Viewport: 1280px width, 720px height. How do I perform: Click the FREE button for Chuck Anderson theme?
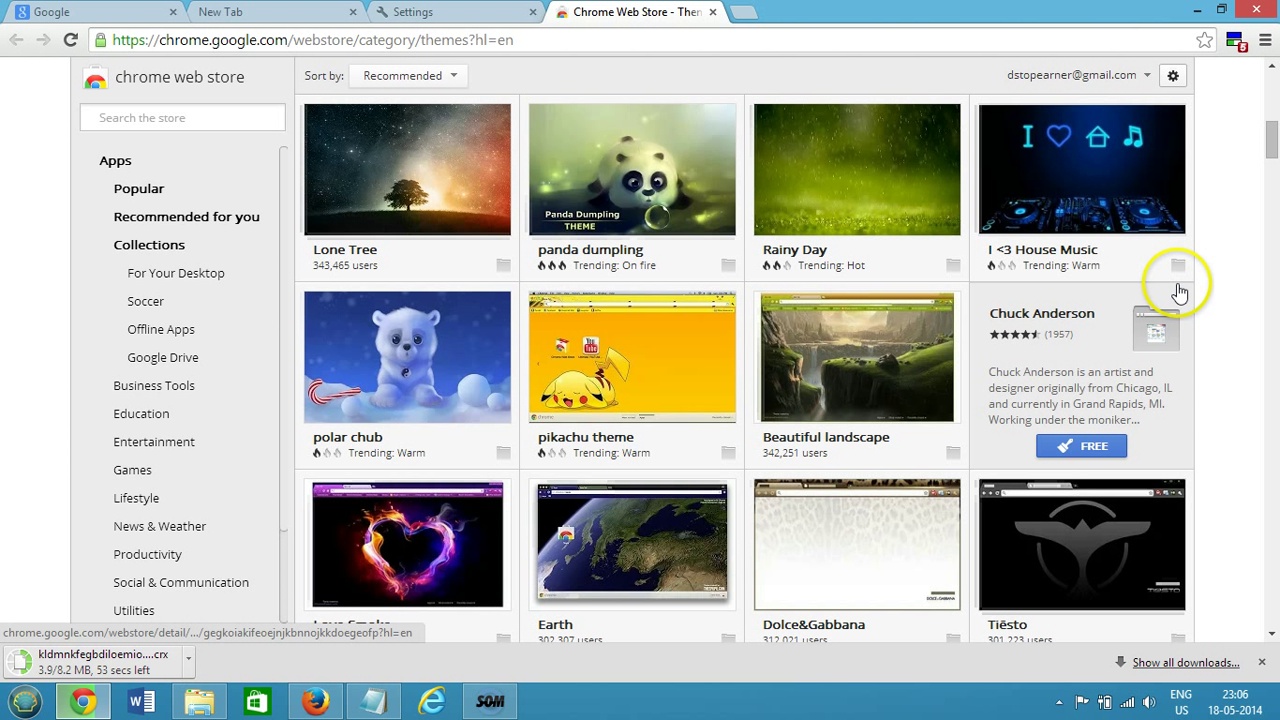click(x=1081, y=446)
